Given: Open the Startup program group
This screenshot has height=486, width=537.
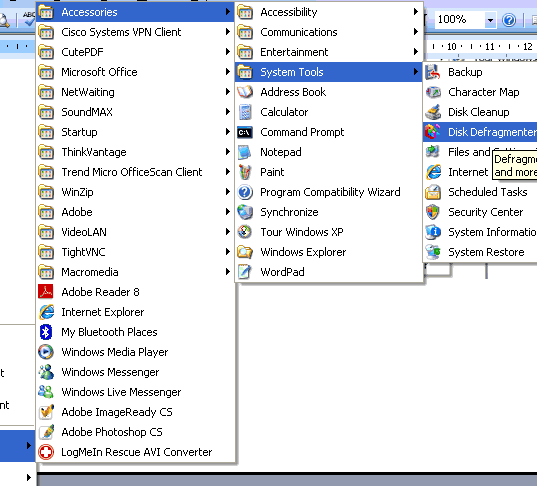Looking at the screenshot, I should [x=135, y=132].
